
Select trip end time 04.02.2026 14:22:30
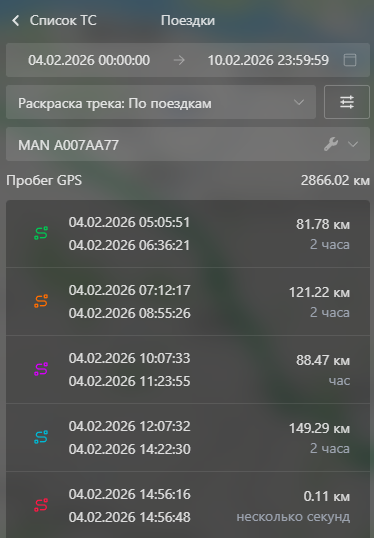(129, 449)
